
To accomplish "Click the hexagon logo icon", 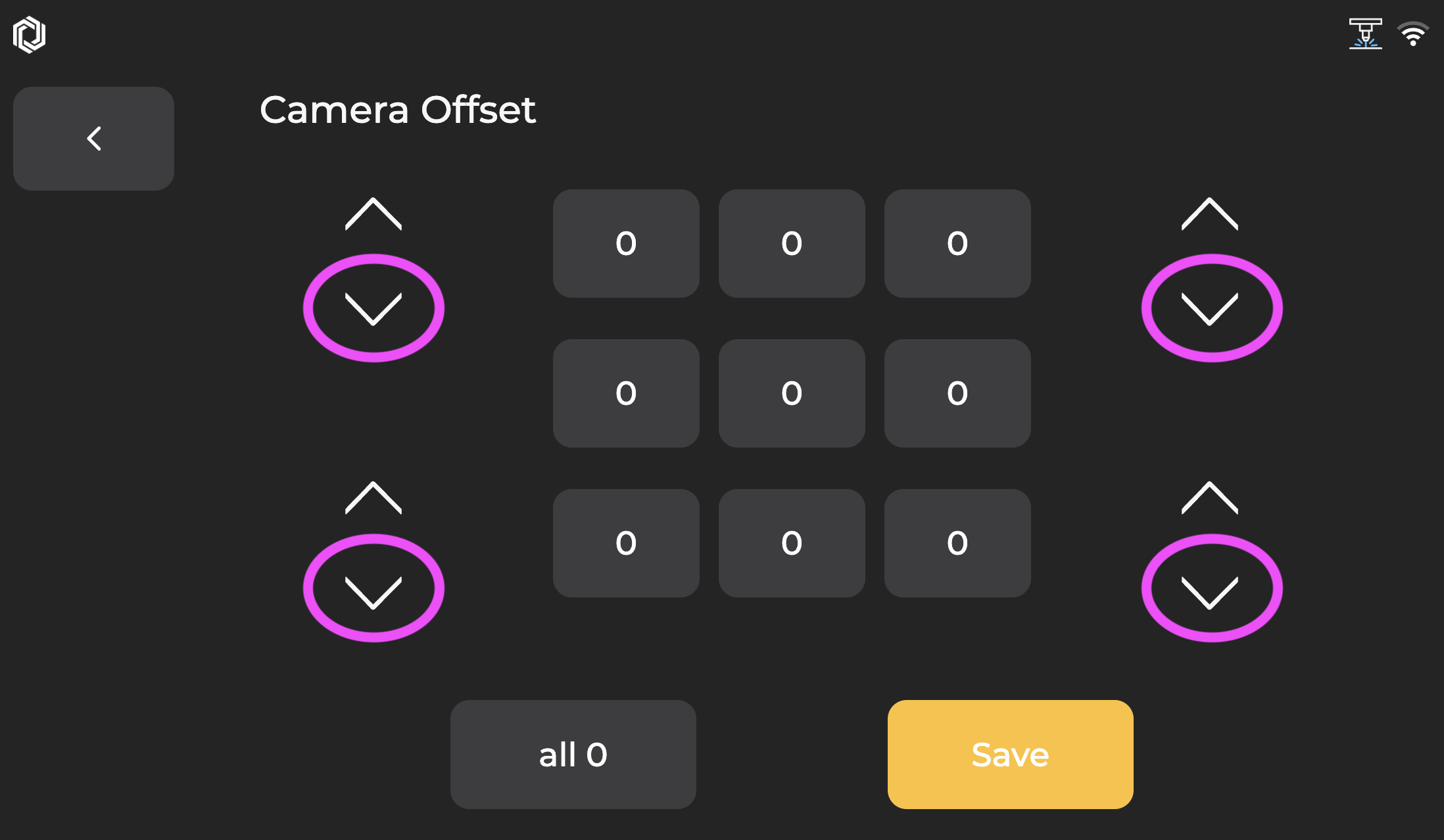I will pos(29,35).
